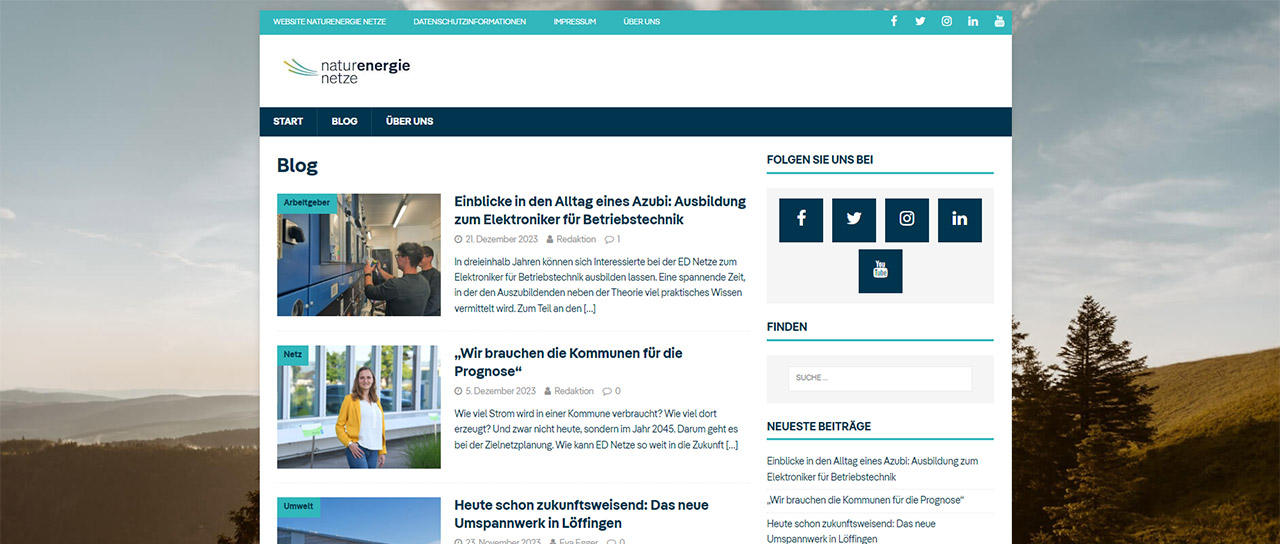Open Impressum in top bar
Viewport: 1280px width, 544px height.
[x=574, y=21]
